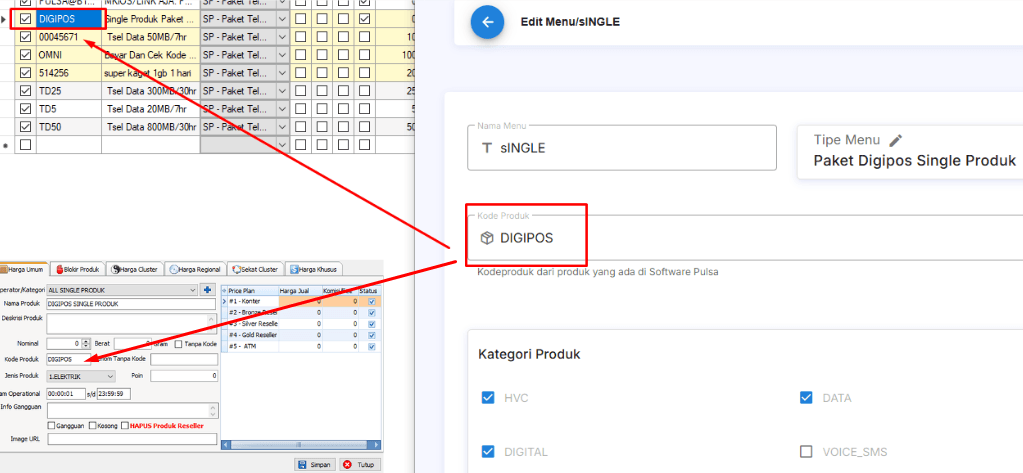1023x473 pixels.
Task: Switch to the Blokir Produk tab
Action: pos(78,269)
